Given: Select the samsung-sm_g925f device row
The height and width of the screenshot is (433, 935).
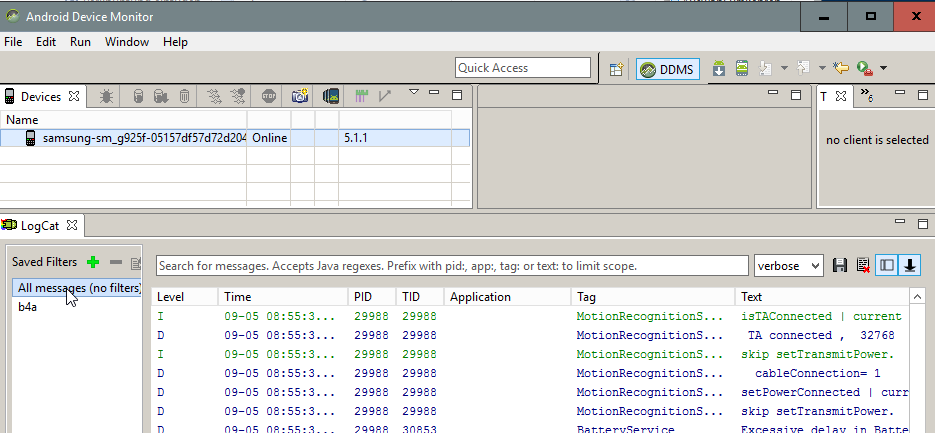Looking at the screenshot, I should 235,138.
